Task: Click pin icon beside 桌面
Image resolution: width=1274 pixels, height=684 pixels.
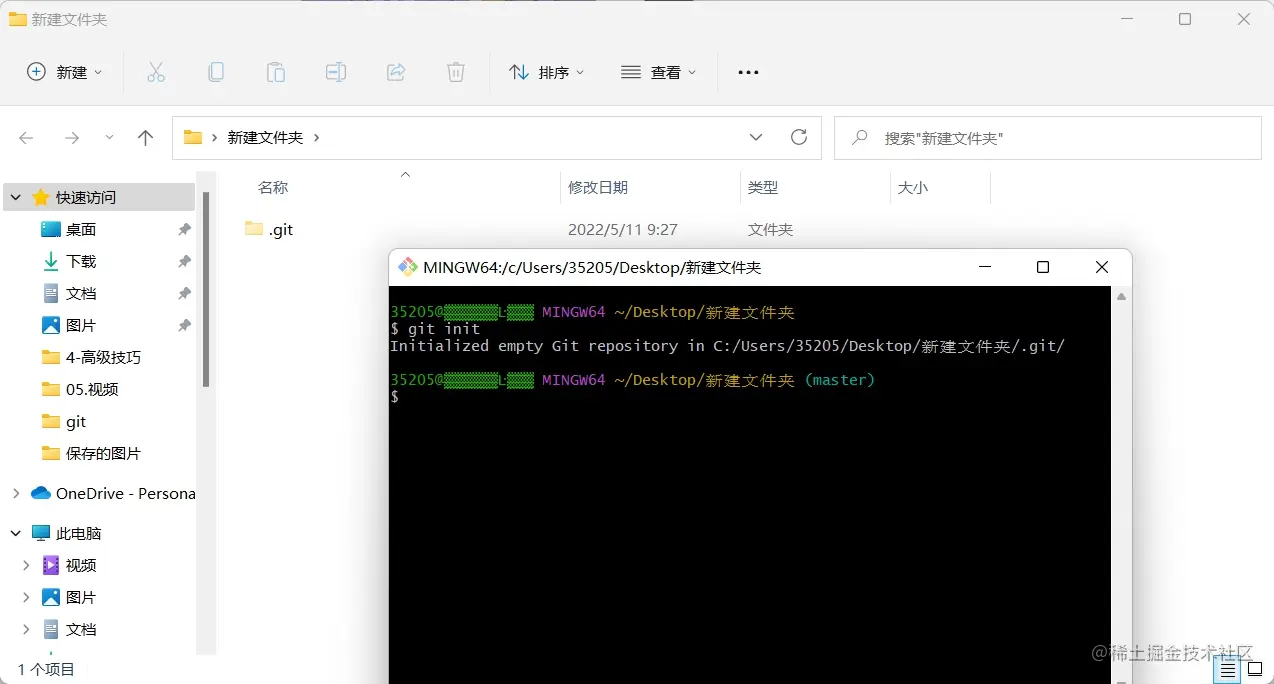Action: (x=184, y=229)
